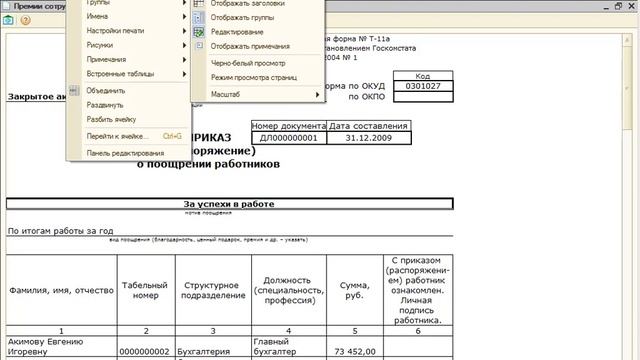Toggle Отображать заголовки option

click(x=248, y=3)
